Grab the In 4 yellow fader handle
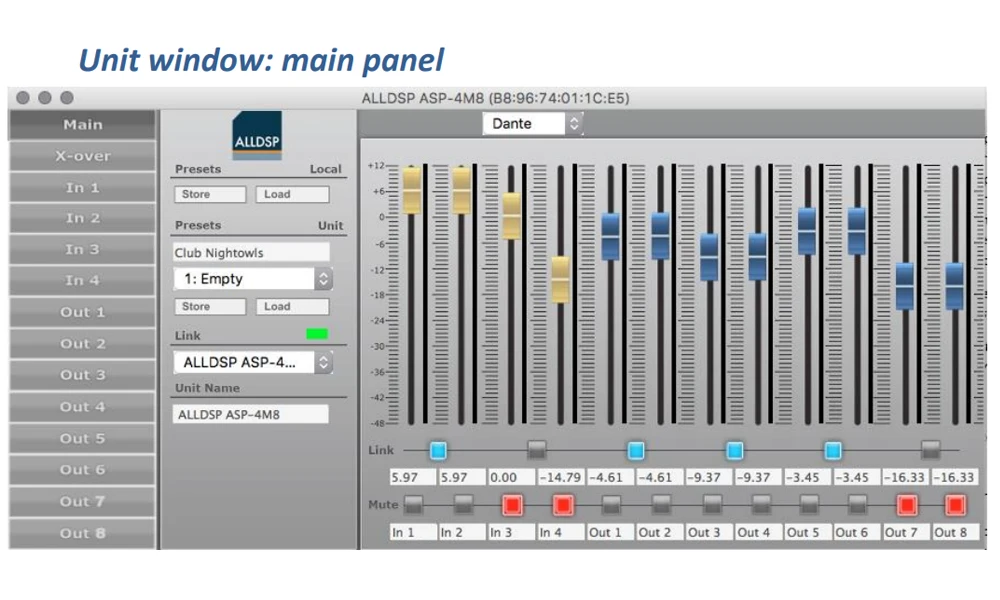1000x600 pixels. 560,279
